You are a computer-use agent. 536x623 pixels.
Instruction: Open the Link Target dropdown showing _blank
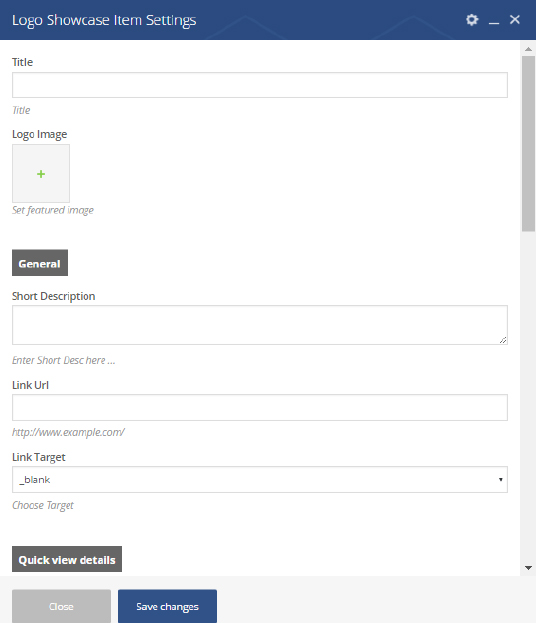pyautogui.click(x=260, y=480)
